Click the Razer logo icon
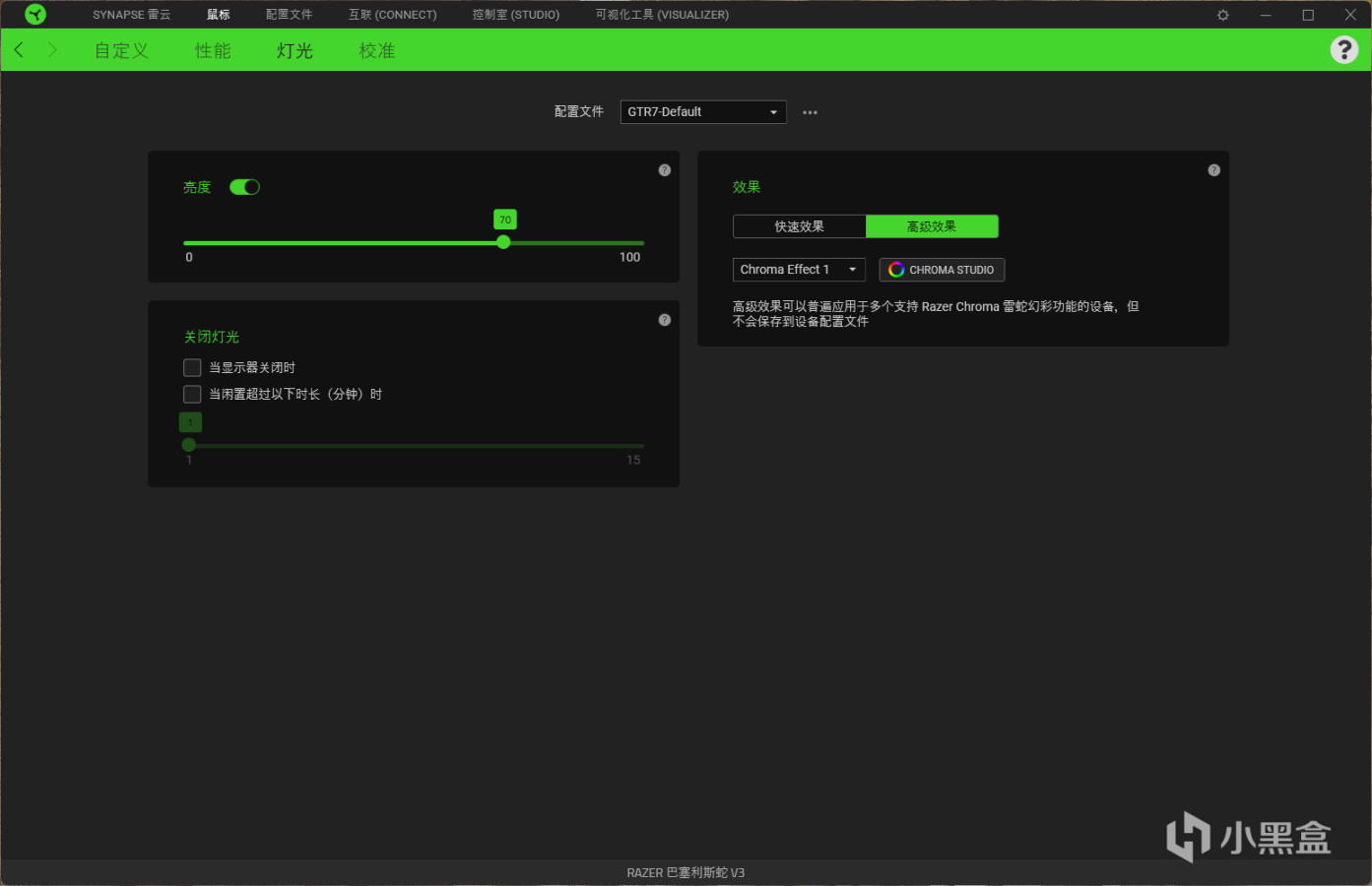The width and height of the screenshot is (1372, 886). (x=35, y=15)
